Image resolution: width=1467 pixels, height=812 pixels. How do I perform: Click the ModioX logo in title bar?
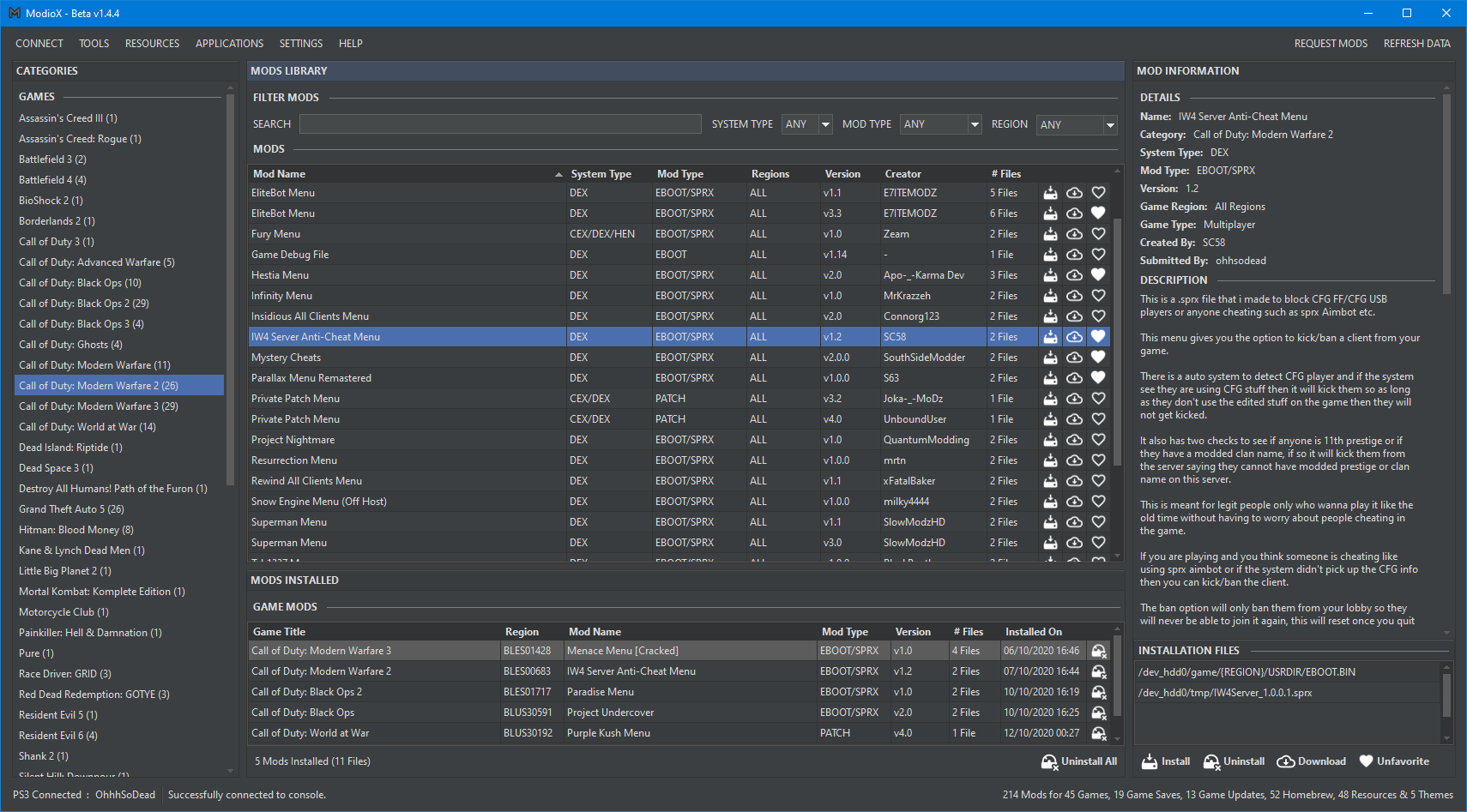15,13
